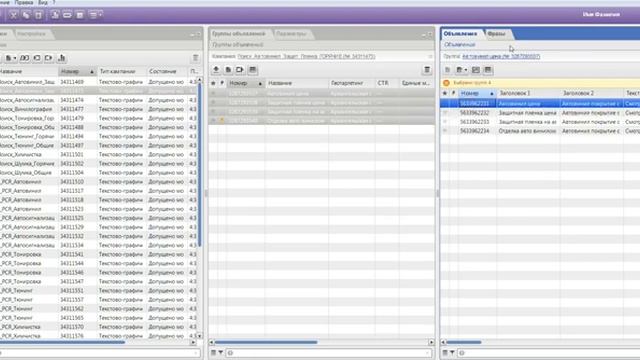Open the add ad dropdown in the ads toolbar
640x360 pixels.
coord(461,70)
